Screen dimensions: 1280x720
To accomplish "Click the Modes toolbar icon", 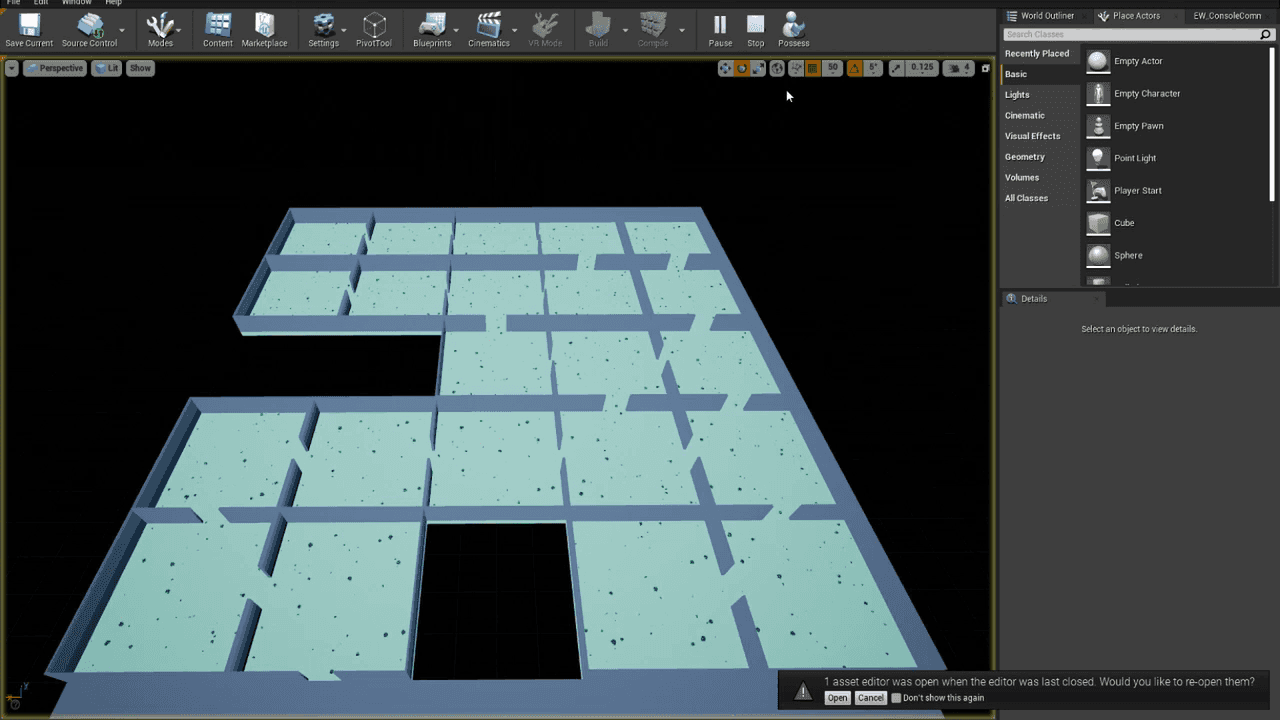I will (x=160, y=25).
